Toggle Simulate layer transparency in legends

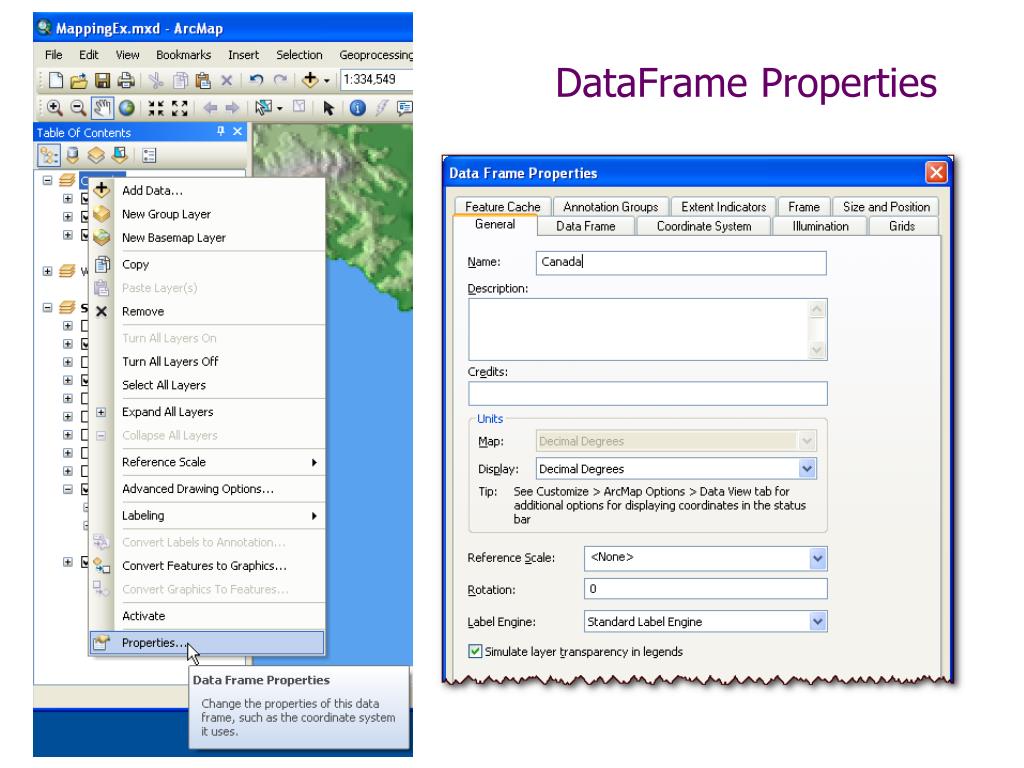[x=475, y=651]
